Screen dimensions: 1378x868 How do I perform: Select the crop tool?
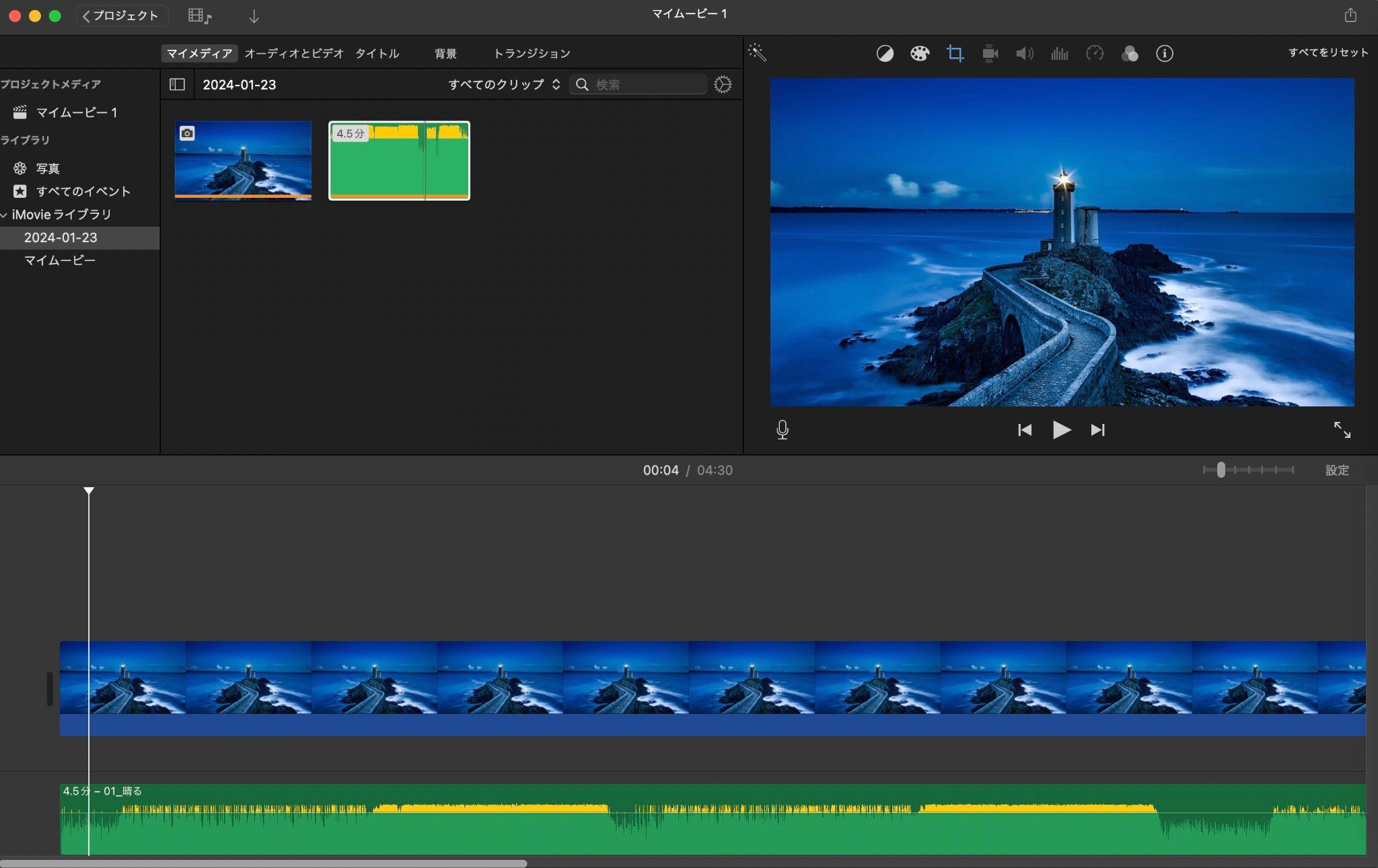pyautogui.click(x=955, y=53)
